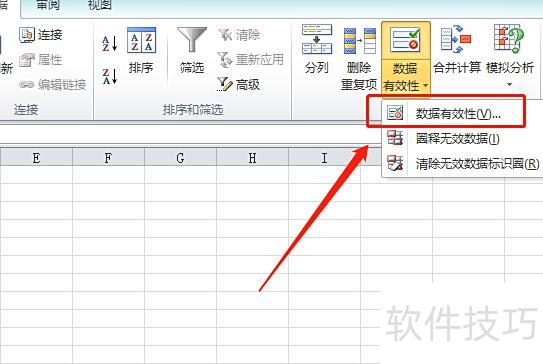This screenshot has height=364, width=543.
Task: Sort descending with the Z-A icon
Action: [x=110, y=77]
